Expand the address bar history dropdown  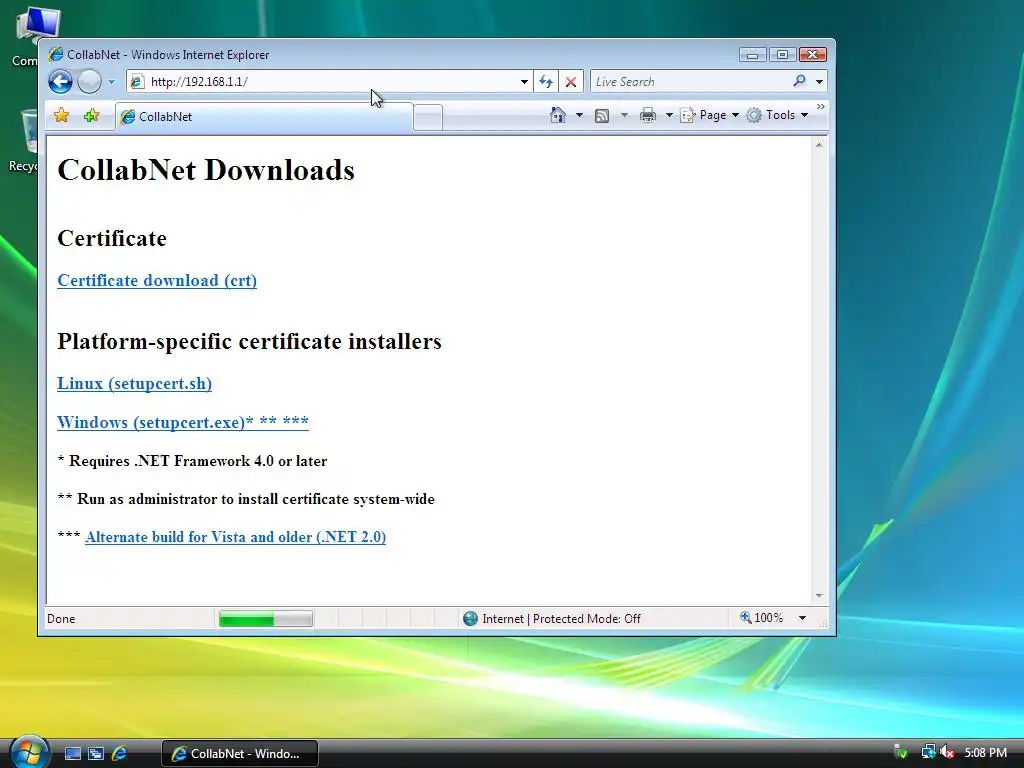524,82
